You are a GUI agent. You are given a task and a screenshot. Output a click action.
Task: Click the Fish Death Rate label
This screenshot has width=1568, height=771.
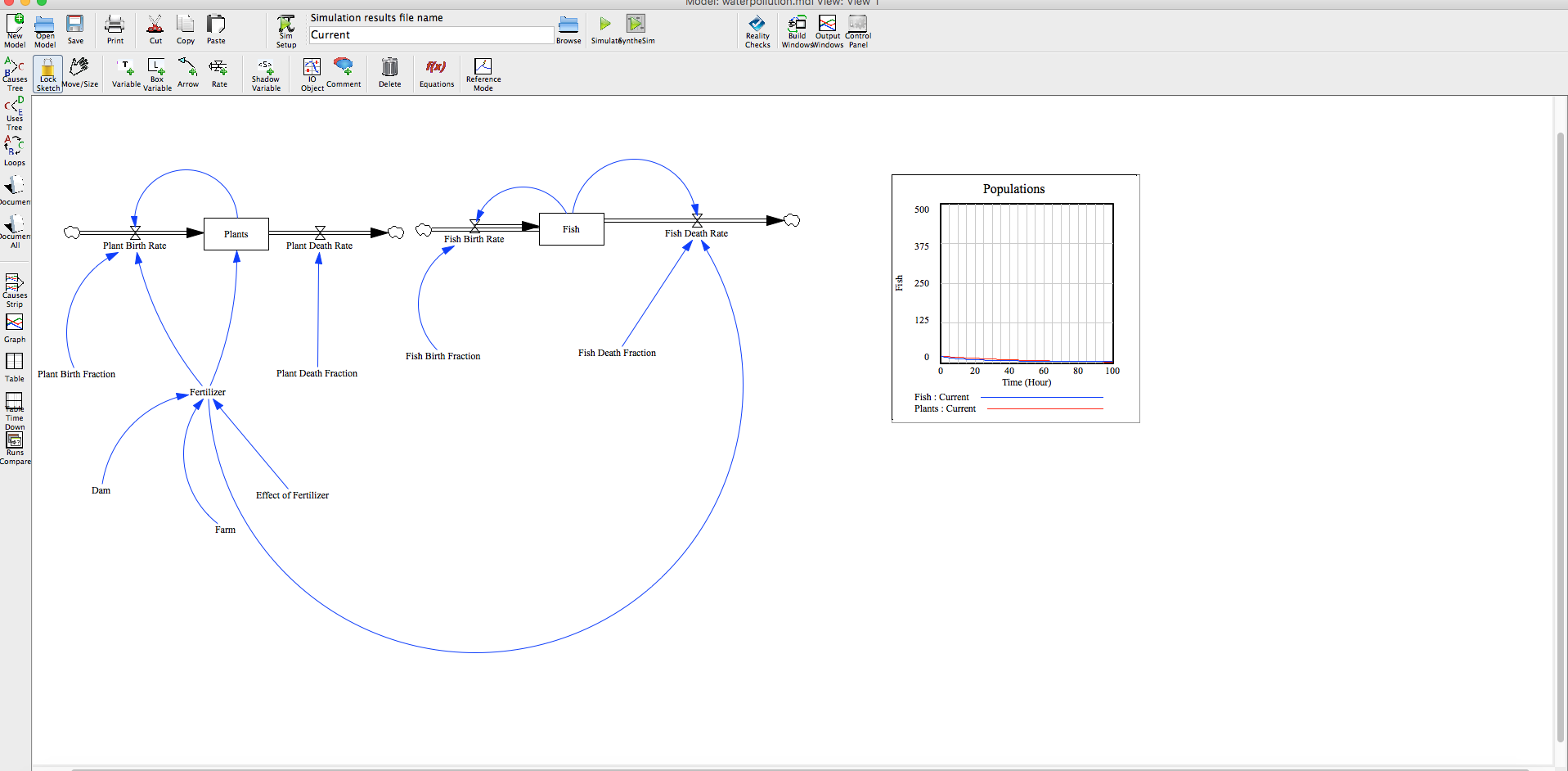tap(696, 233)
